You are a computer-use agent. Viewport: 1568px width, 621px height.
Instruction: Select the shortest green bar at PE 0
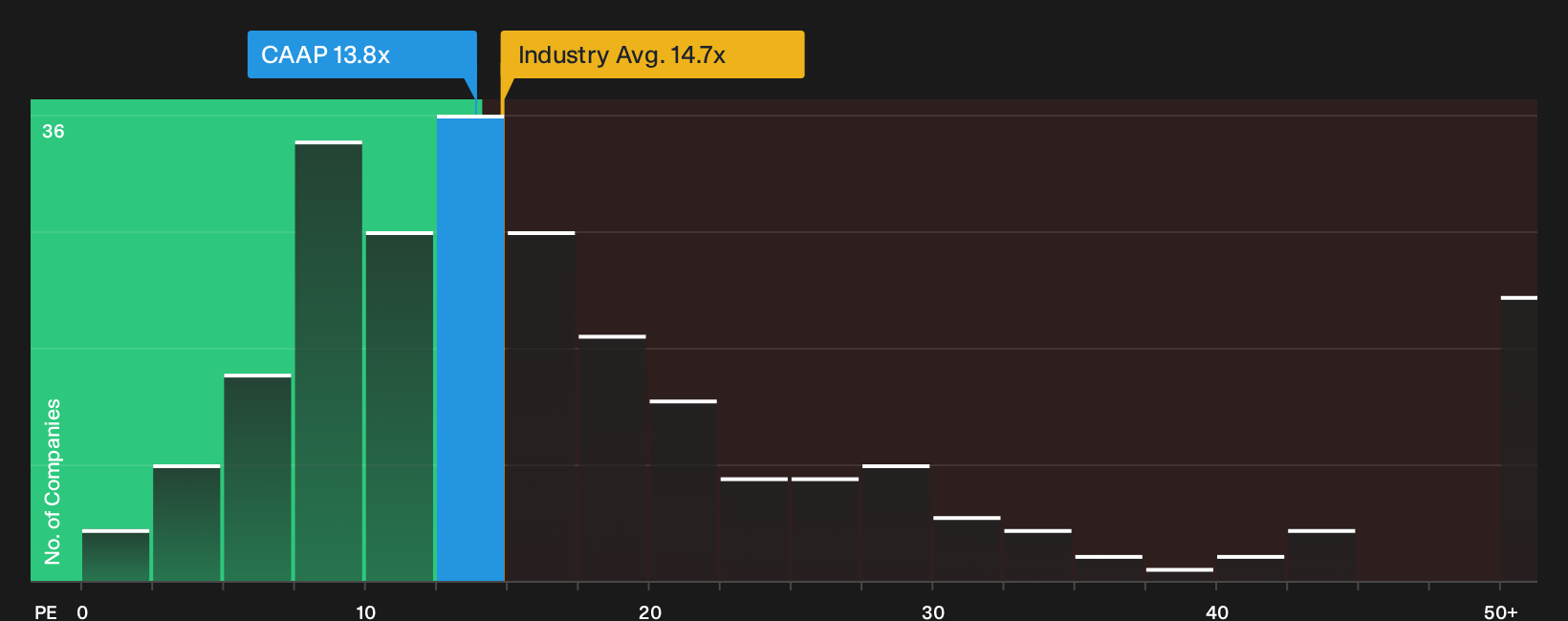[116, 555]
